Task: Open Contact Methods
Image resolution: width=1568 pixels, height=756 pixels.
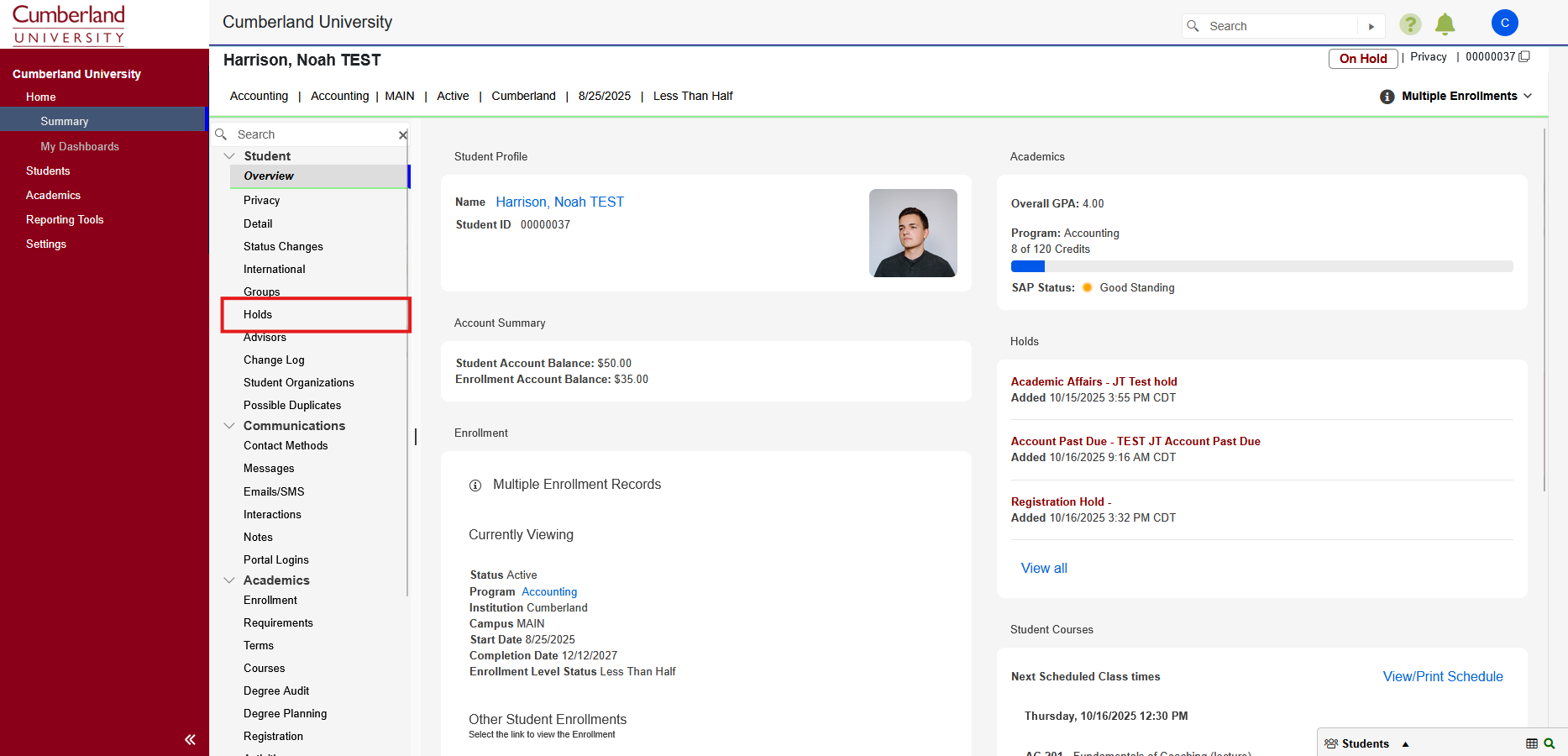Action: (x=286, y=445)
